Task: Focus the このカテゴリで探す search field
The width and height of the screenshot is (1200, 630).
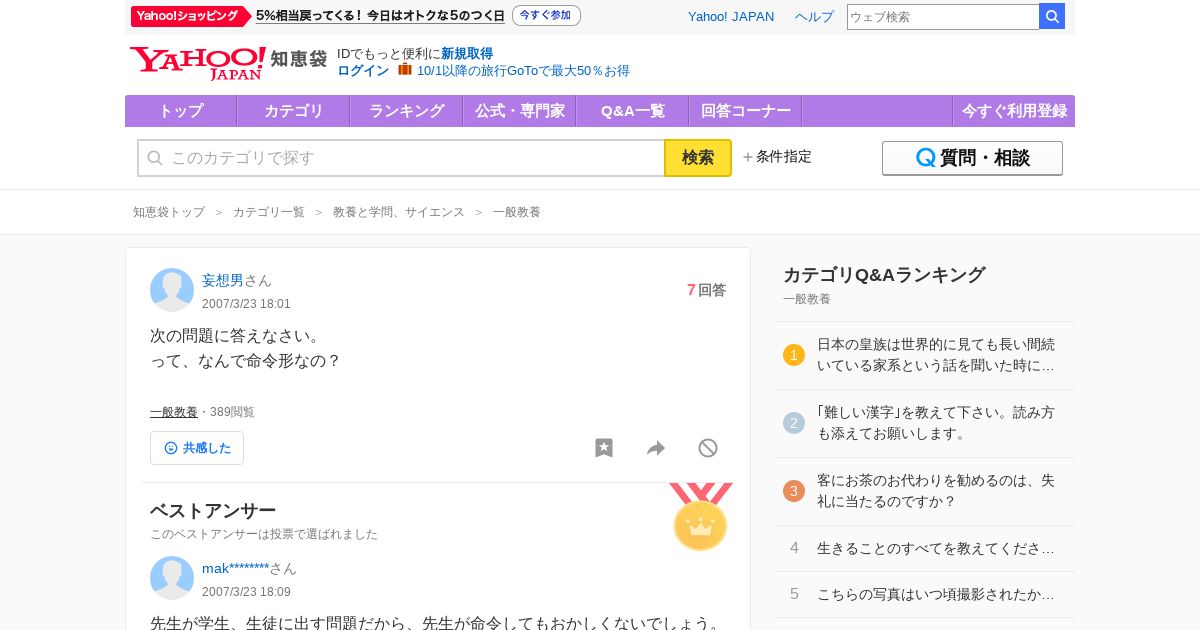Action: click(401, 158)
